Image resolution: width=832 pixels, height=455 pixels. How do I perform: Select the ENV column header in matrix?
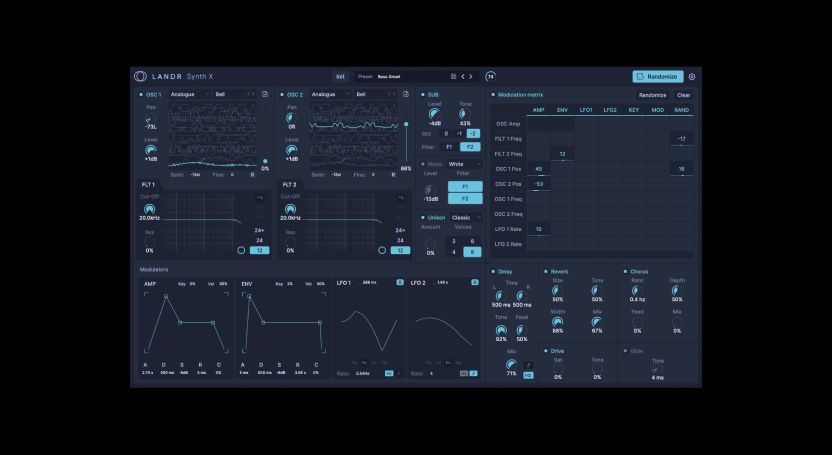click(x=562, y=110)
